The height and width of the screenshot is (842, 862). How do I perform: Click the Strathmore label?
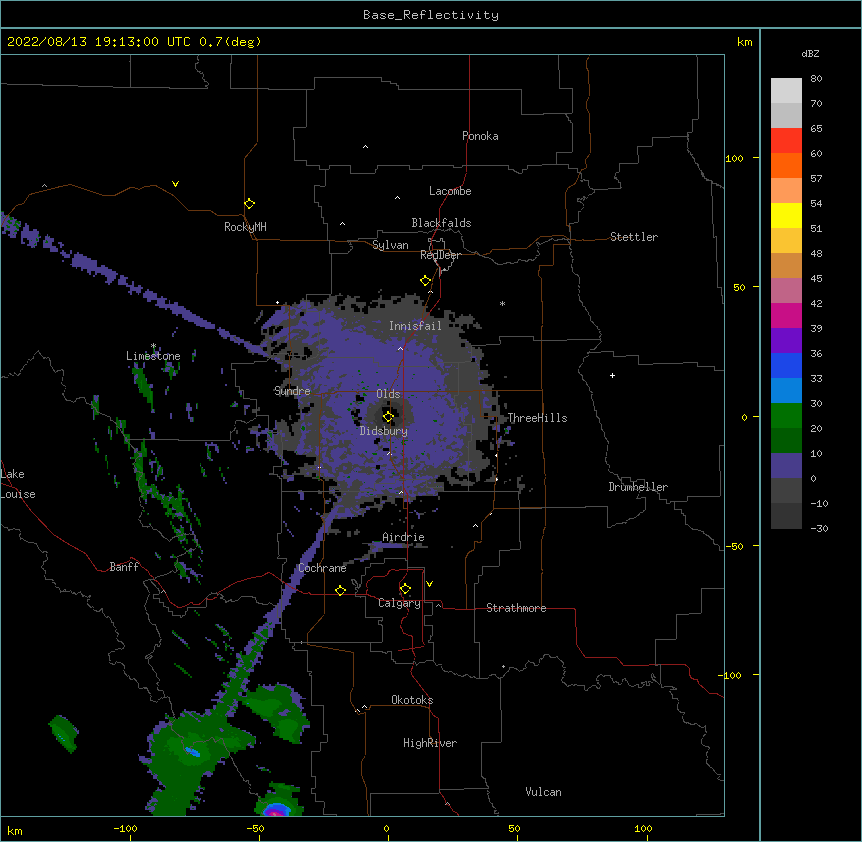(516, 608)
